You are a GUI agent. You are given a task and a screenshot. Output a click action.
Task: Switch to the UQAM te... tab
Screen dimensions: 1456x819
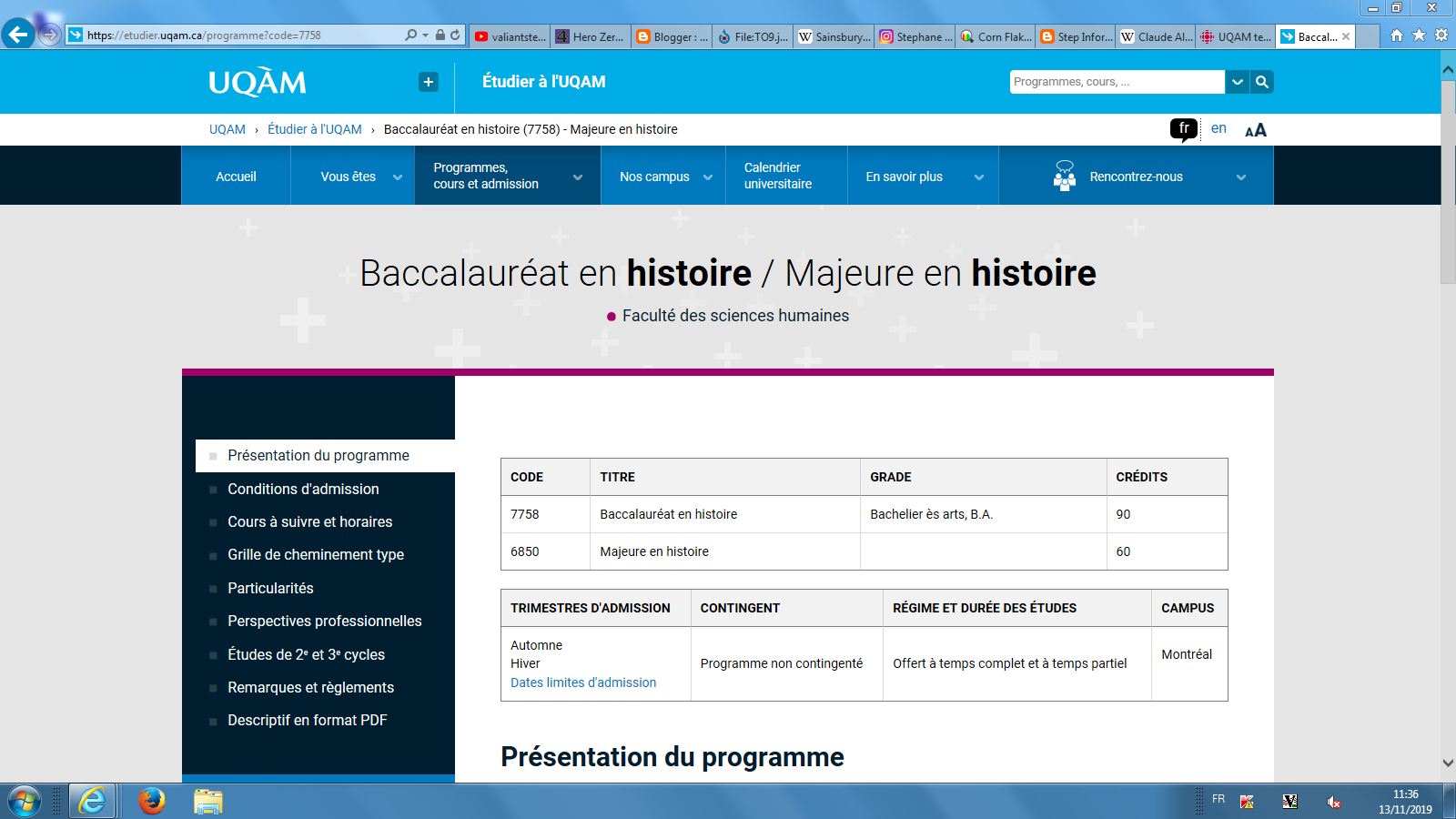click(1236, 36)
